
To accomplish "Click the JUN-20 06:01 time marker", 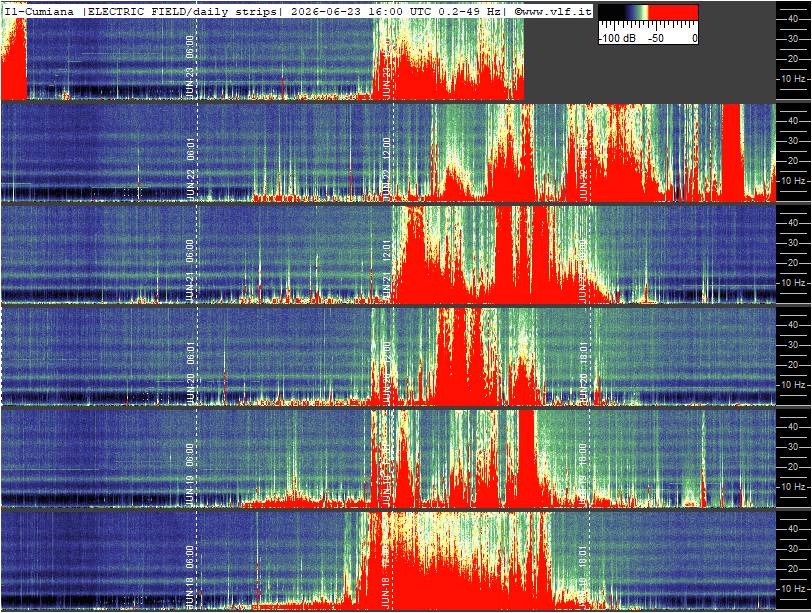I will pyautogui.click(x=190, y=373).
